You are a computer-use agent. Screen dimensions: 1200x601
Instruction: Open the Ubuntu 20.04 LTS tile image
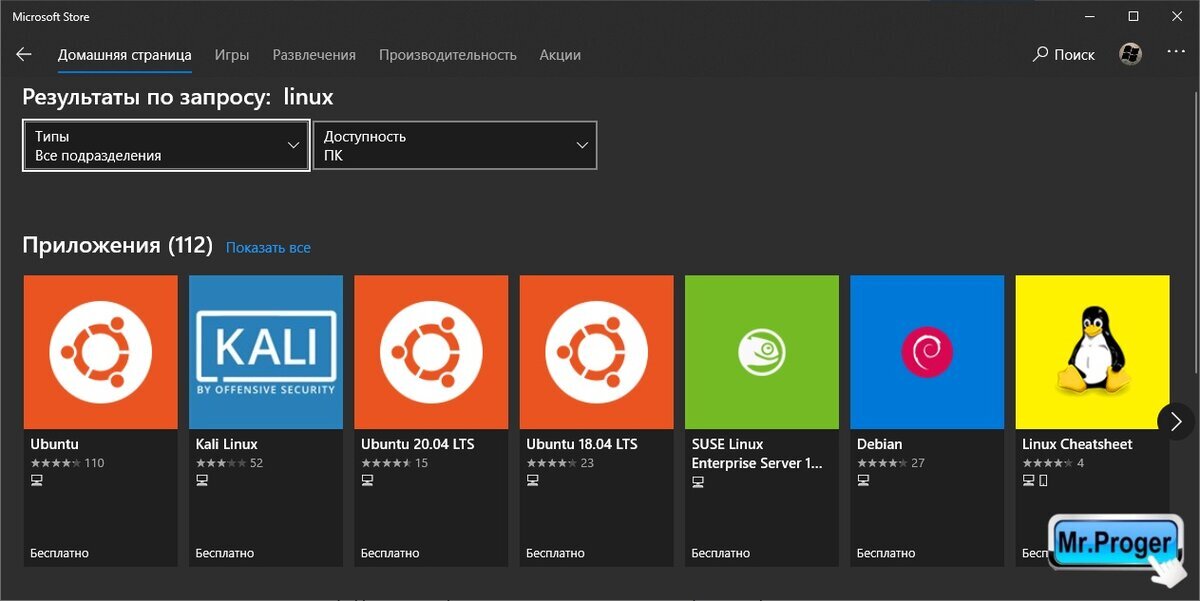point(431,352)
